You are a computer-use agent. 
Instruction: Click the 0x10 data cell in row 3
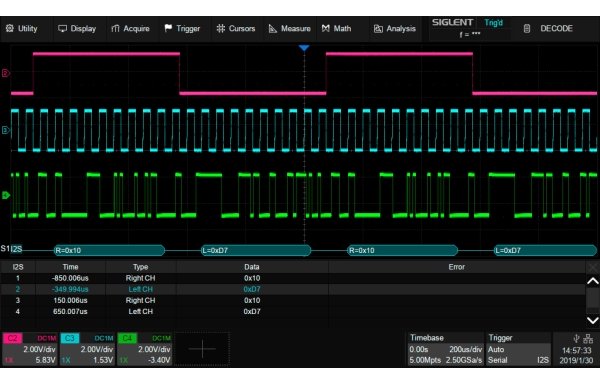252,300
